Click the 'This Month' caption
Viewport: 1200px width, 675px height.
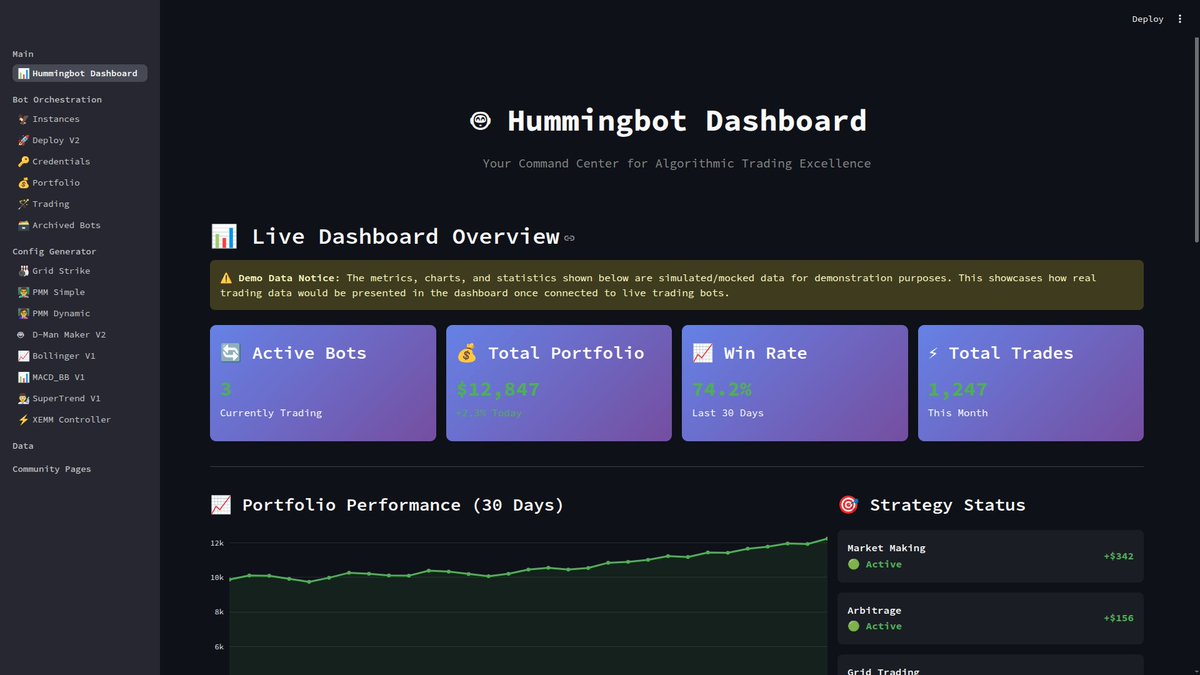[x=958, y=413]
